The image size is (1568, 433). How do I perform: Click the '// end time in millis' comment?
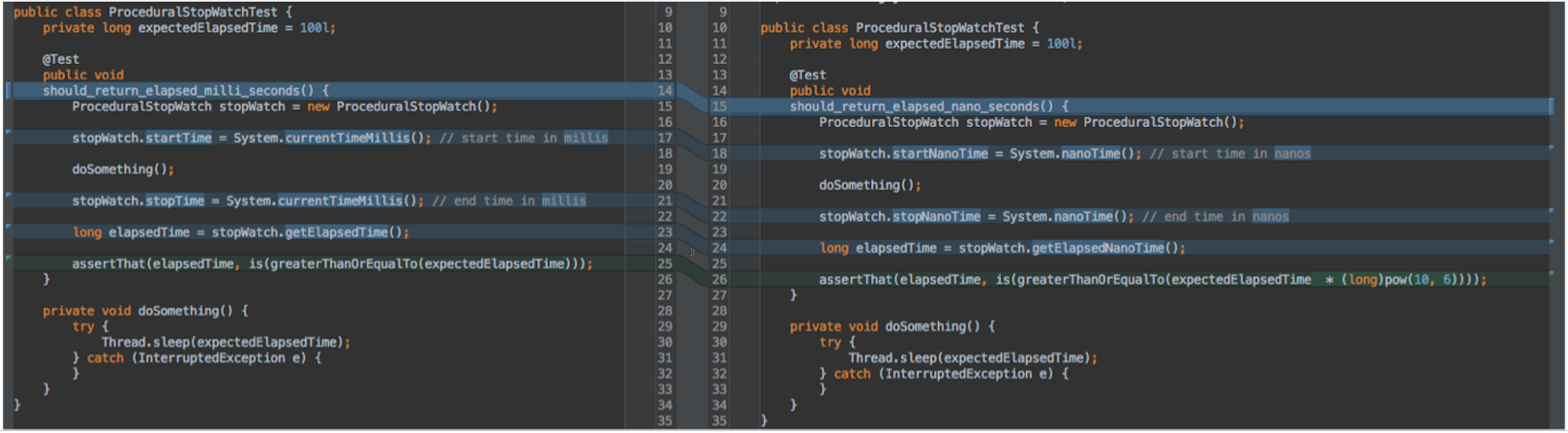510,201
